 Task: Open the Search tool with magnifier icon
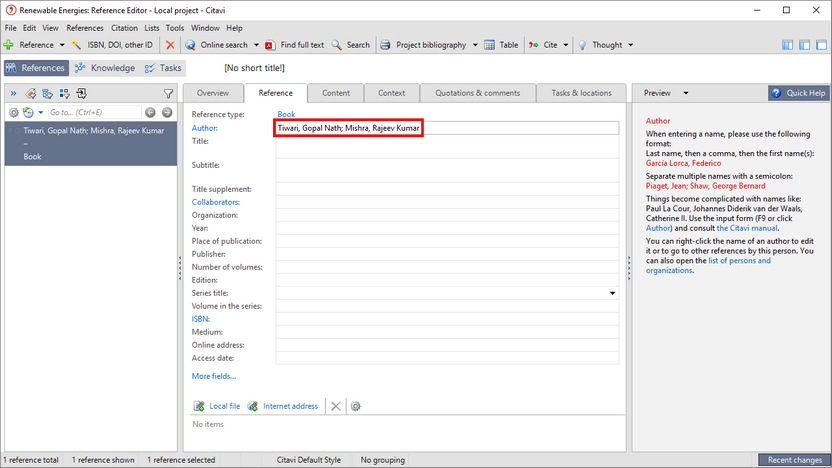click(351, 45)
